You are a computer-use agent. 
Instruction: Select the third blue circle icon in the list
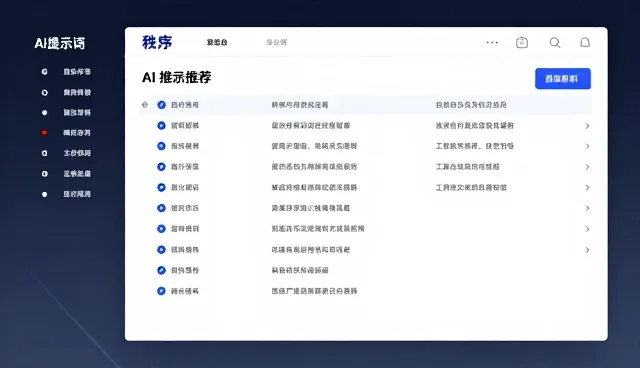coord(161,146)
